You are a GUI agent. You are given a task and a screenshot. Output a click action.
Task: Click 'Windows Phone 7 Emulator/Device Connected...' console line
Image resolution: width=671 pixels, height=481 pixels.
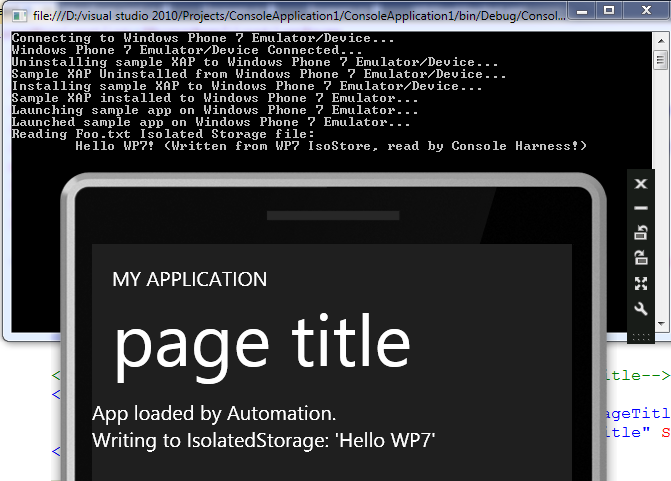pyautogui.click(x=187, y=50)
